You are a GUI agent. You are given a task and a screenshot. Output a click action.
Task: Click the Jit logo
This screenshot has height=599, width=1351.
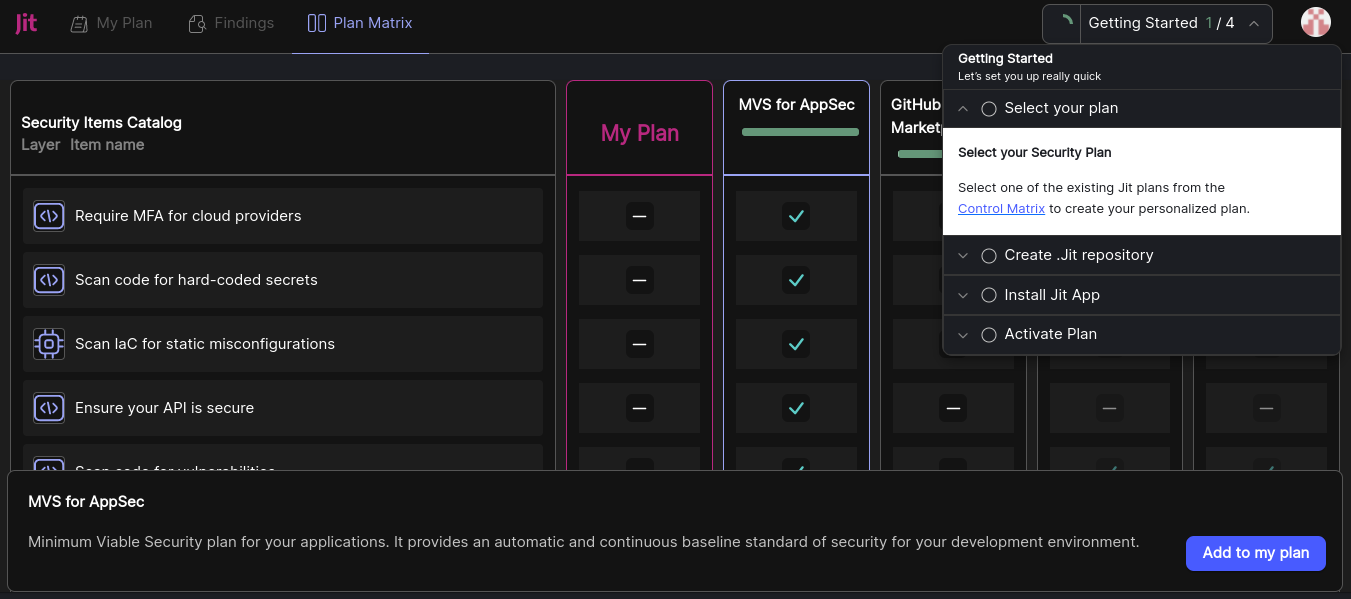click(x=26, y=23)
